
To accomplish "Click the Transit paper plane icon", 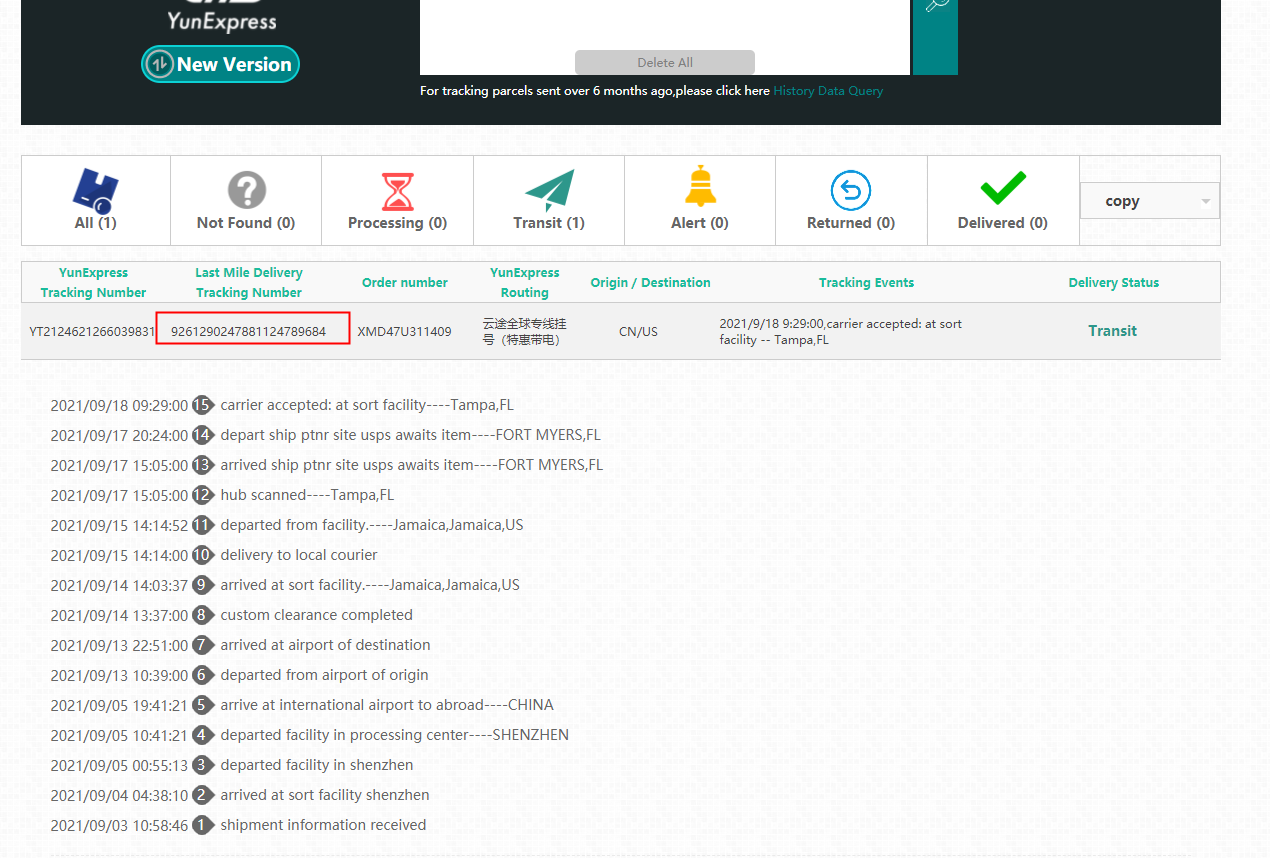I will click(x=549, y=189).
